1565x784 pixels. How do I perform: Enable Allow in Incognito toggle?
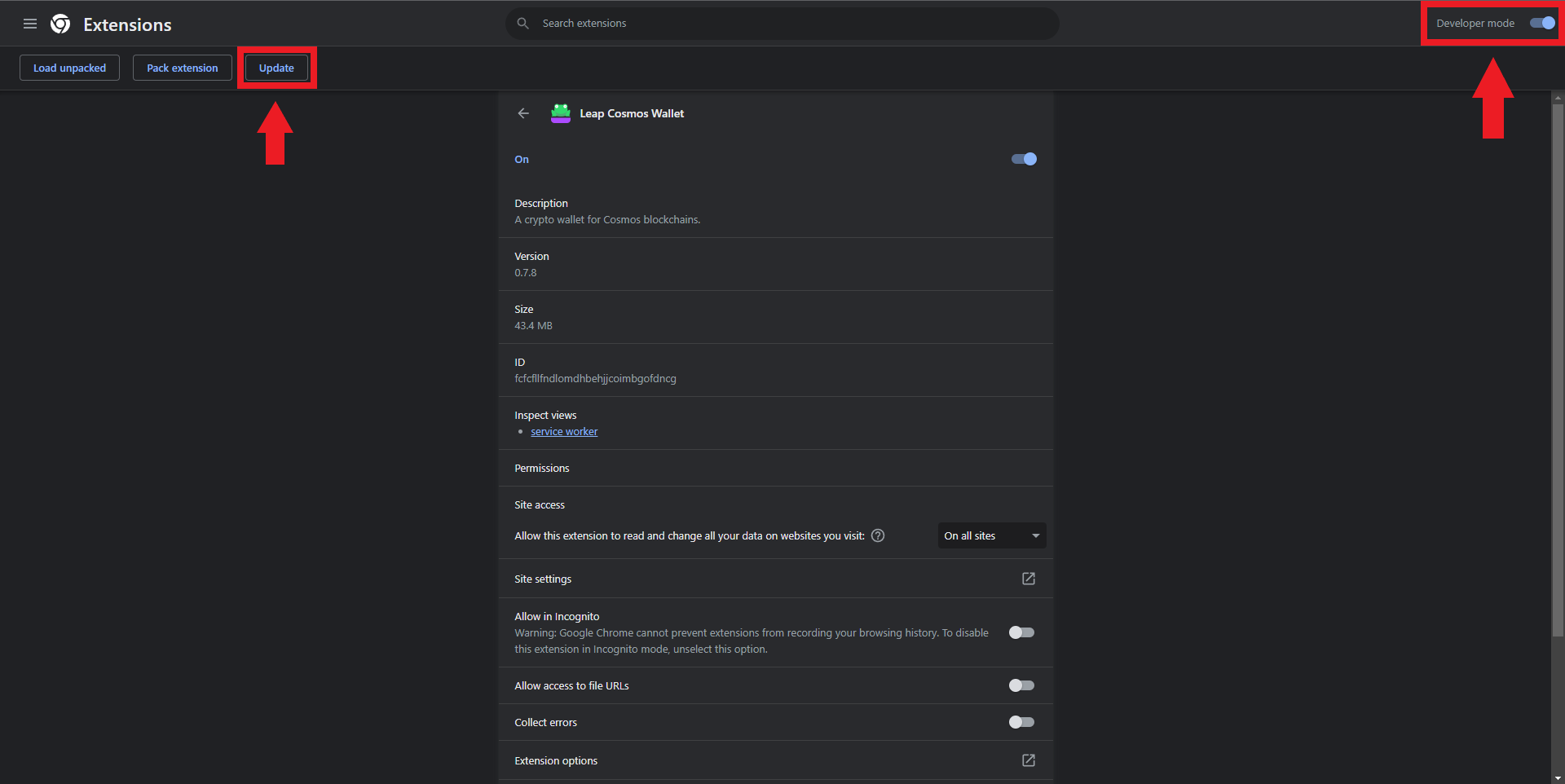click(1021, 632)
